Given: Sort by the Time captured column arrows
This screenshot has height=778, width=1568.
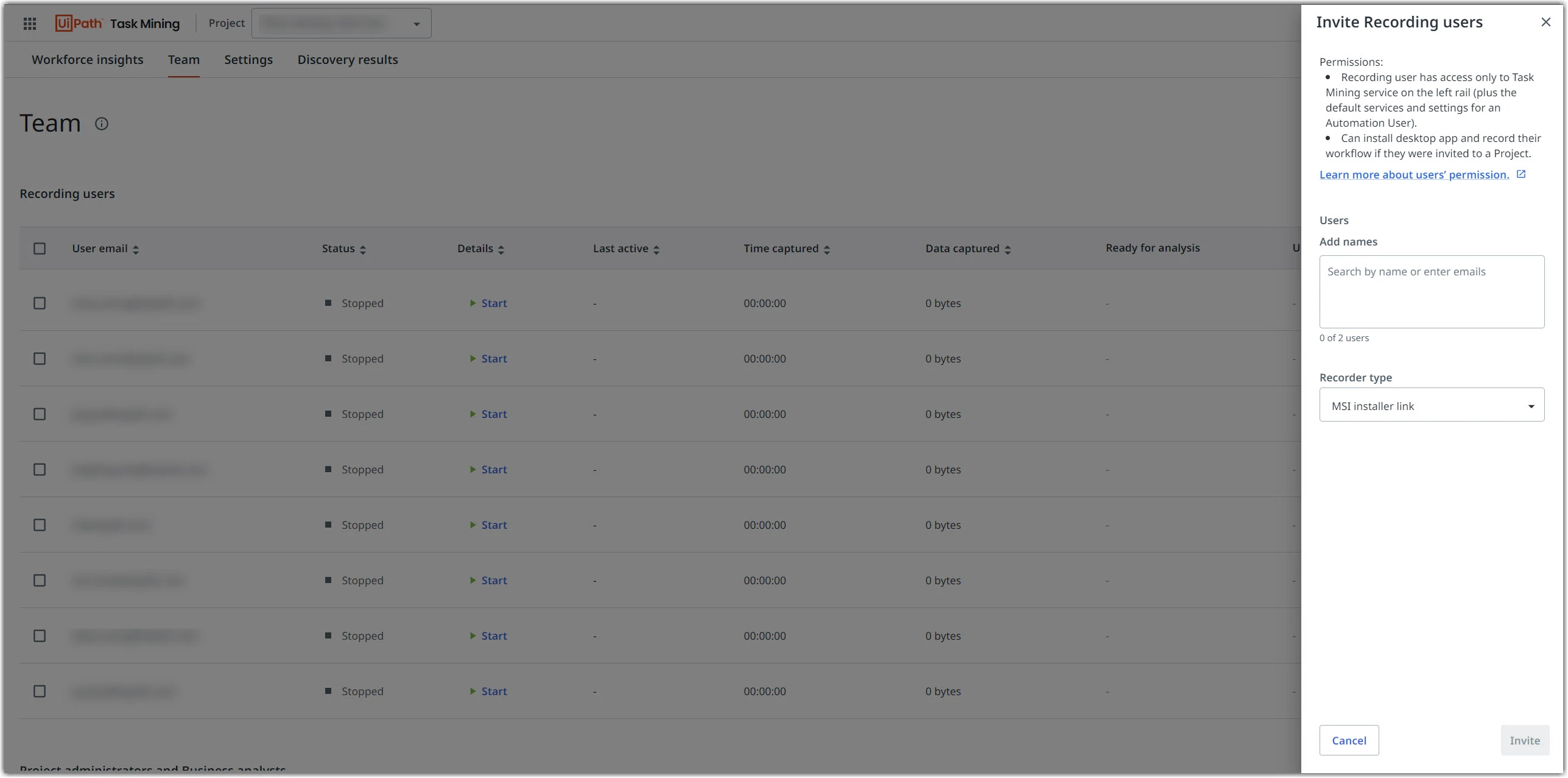Looking at the screenshot, I should pyautogui.click(x=827, y=249).
